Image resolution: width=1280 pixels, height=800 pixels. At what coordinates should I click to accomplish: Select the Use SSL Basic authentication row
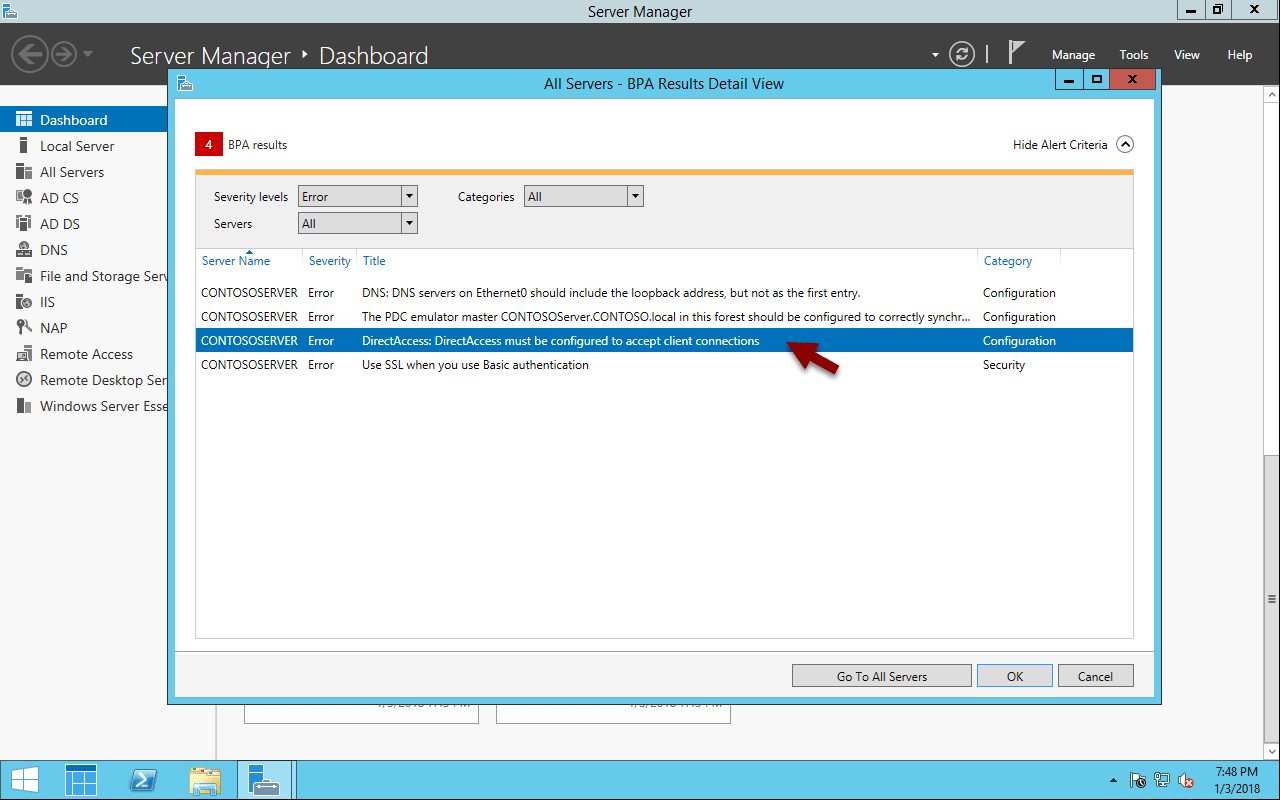664,365
